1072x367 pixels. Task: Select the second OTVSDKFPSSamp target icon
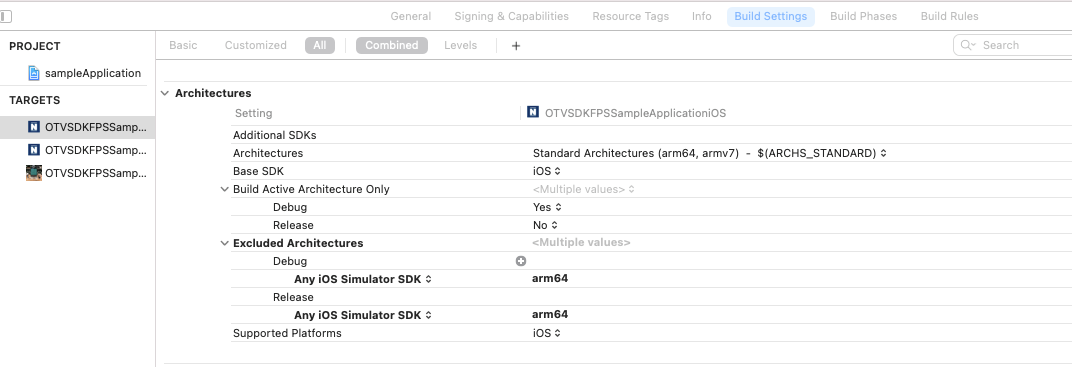click(x=34, y=150)
